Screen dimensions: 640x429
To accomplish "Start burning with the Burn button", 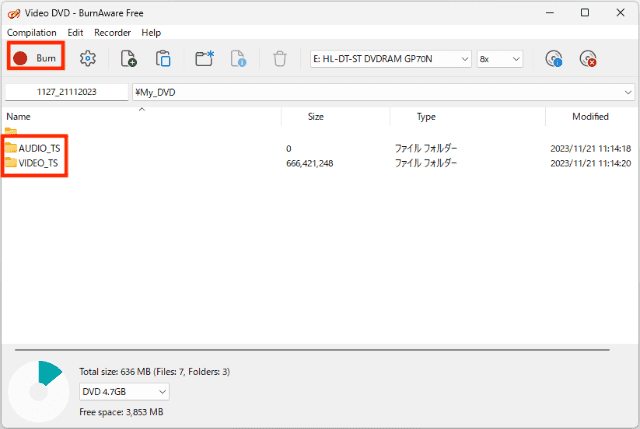I will pyautogui.click(x=36, y=58).
